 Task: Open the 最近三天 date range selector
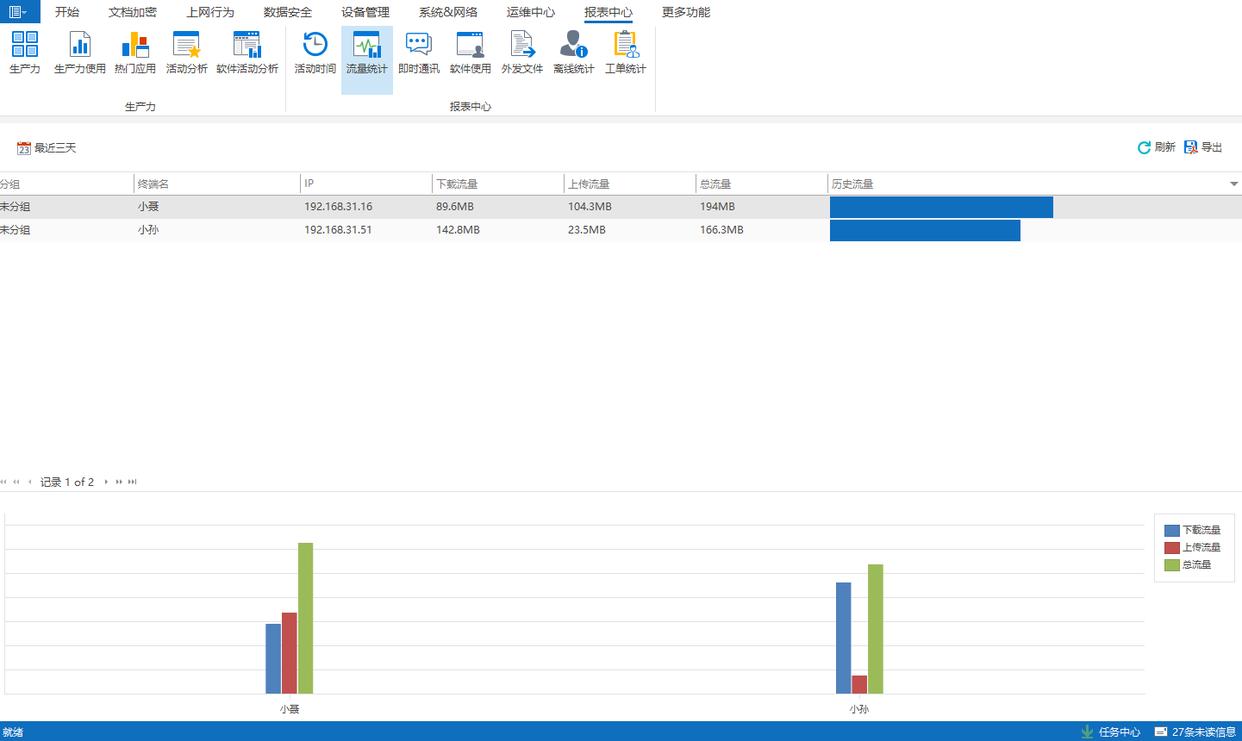[47, 148]
